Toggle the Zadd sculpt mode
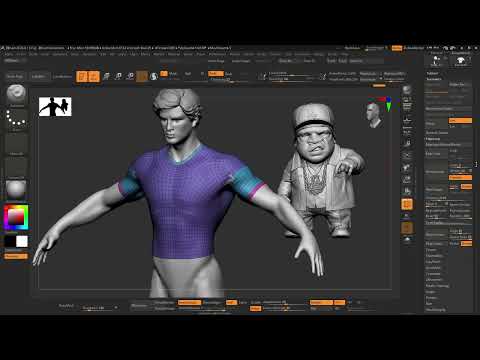Viewport: 480px width, 360px height. [x=215, y=73]
